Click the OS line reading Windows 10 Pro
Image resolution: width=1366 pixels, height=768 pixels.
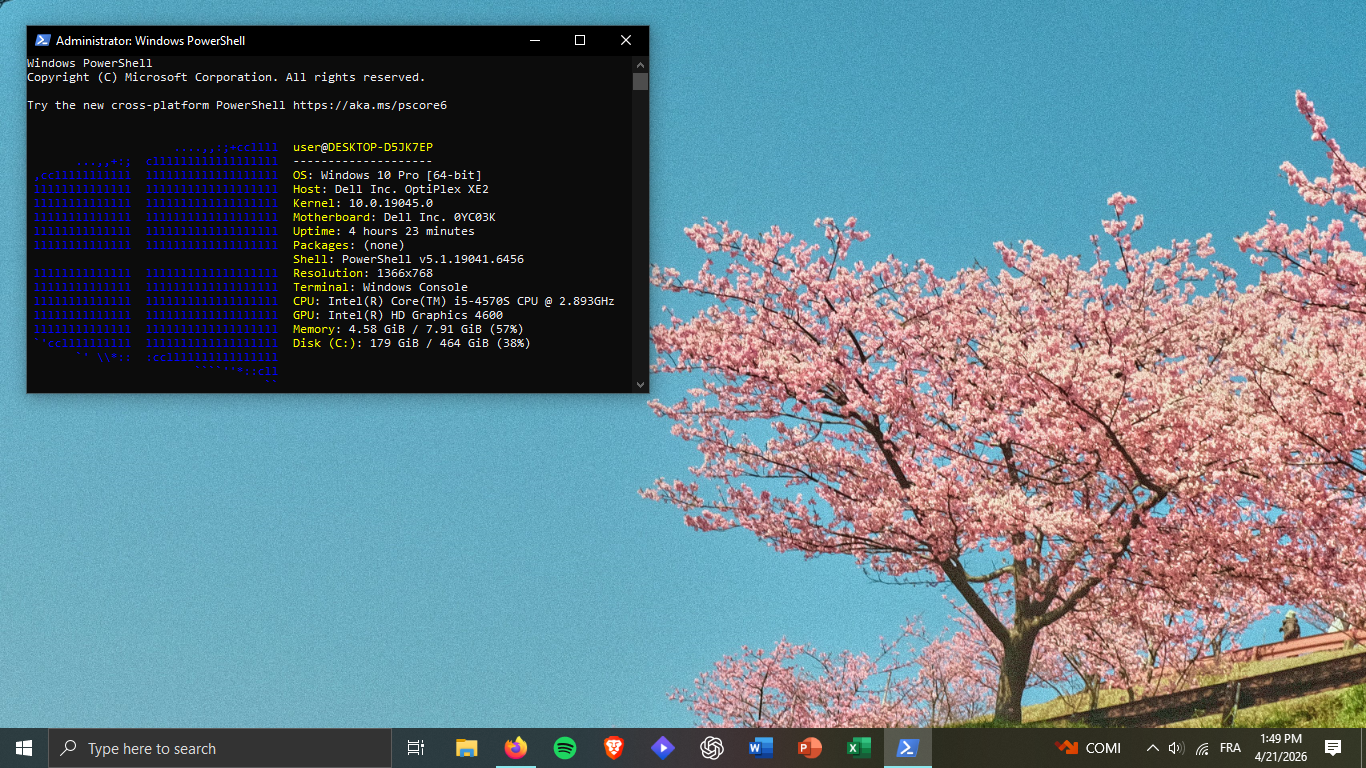387,175
